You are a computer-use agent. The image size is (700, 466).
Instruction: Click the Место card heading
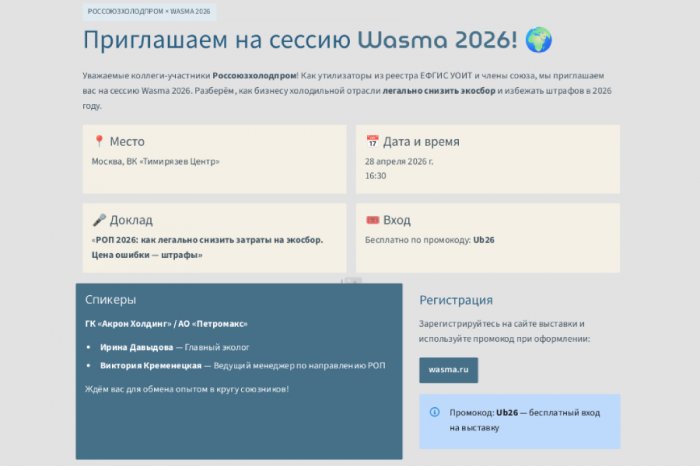[x=127, y=141]
